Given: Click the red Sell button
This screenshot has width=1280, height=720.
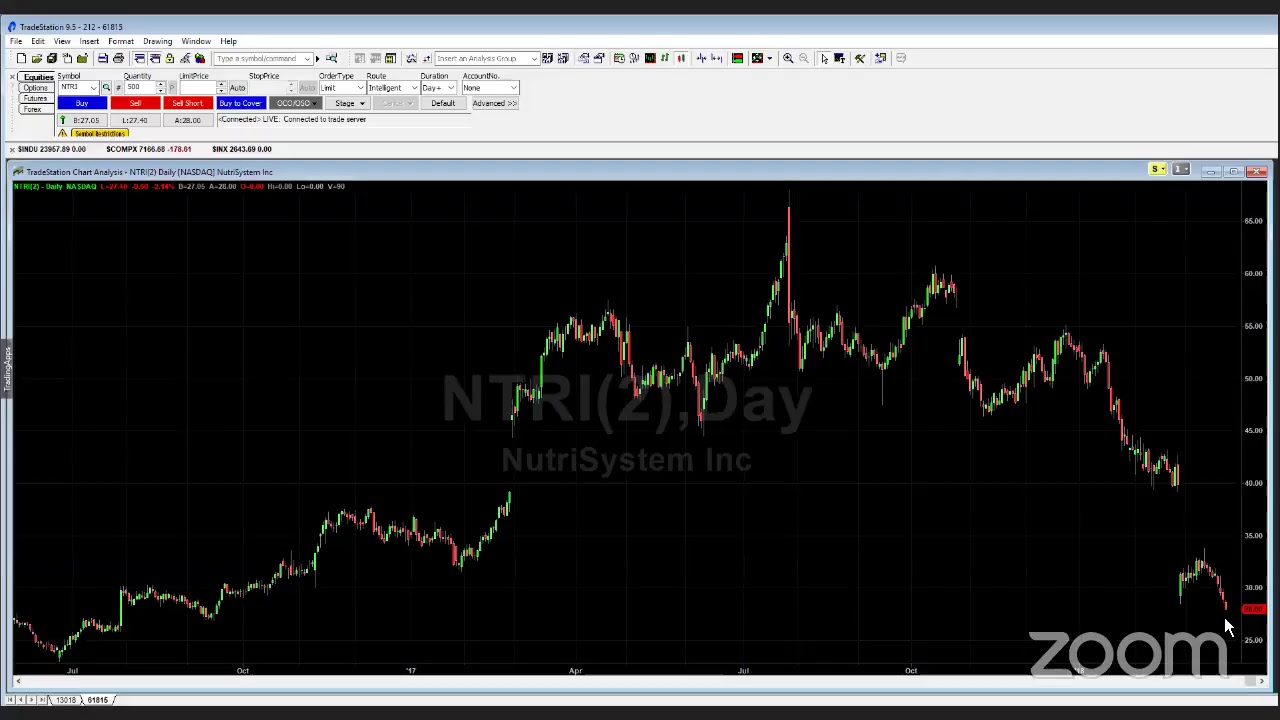Looking at the screenshot, I should pos(135,103).
